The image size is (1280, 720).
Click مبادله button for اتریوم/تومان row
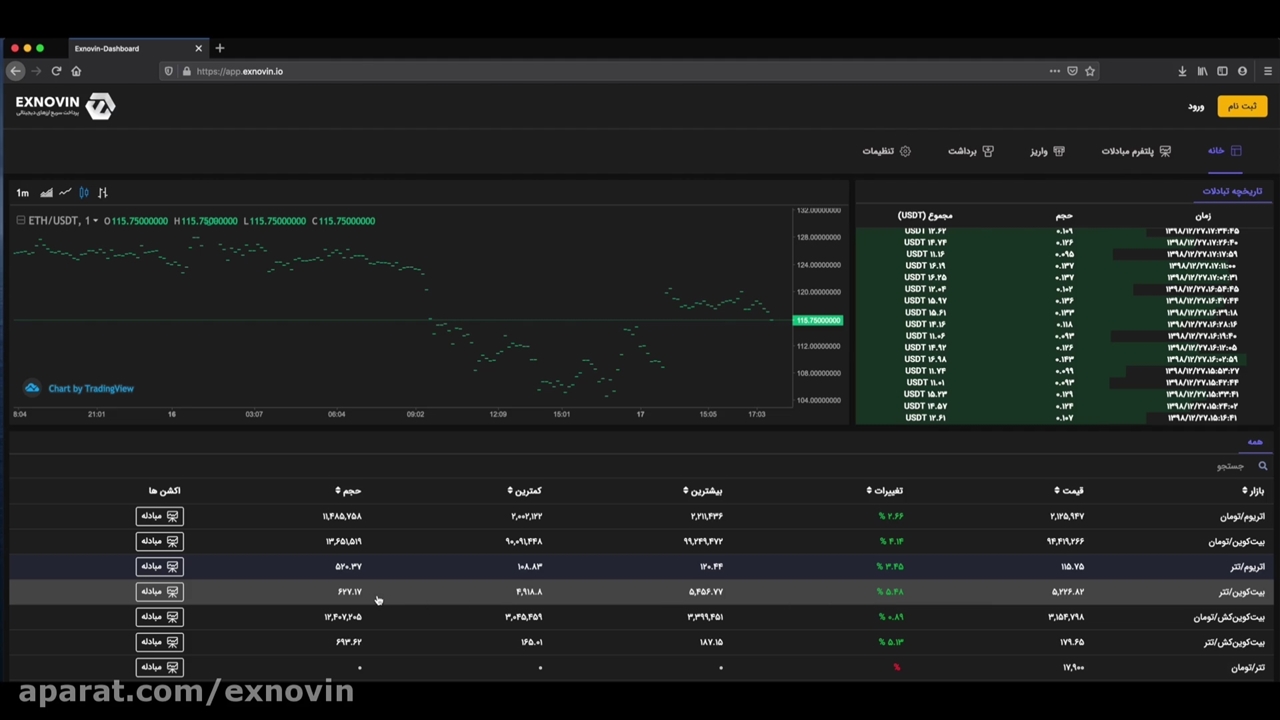159,516
